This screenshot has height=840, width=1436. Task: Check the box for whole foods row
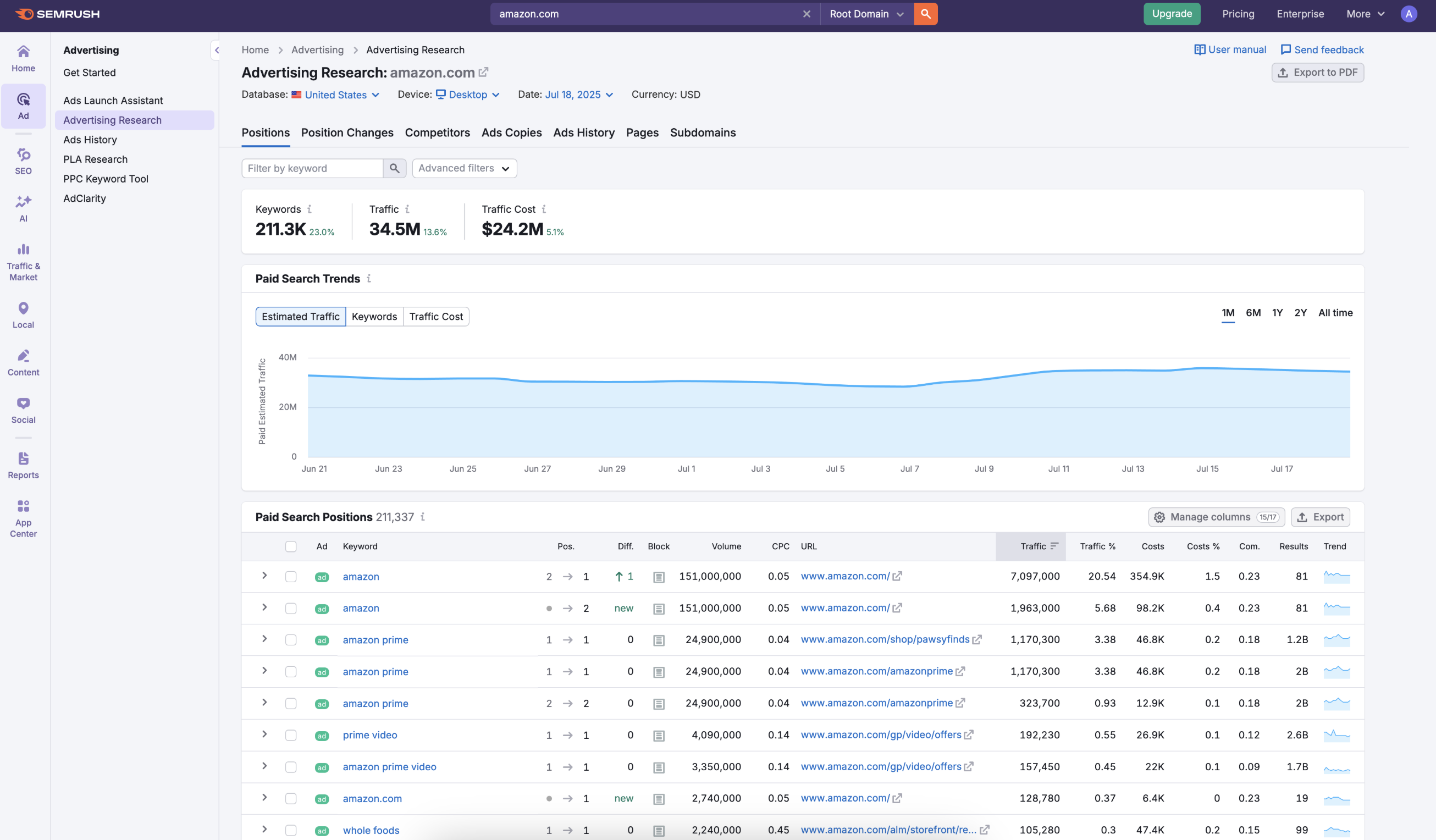291,830
